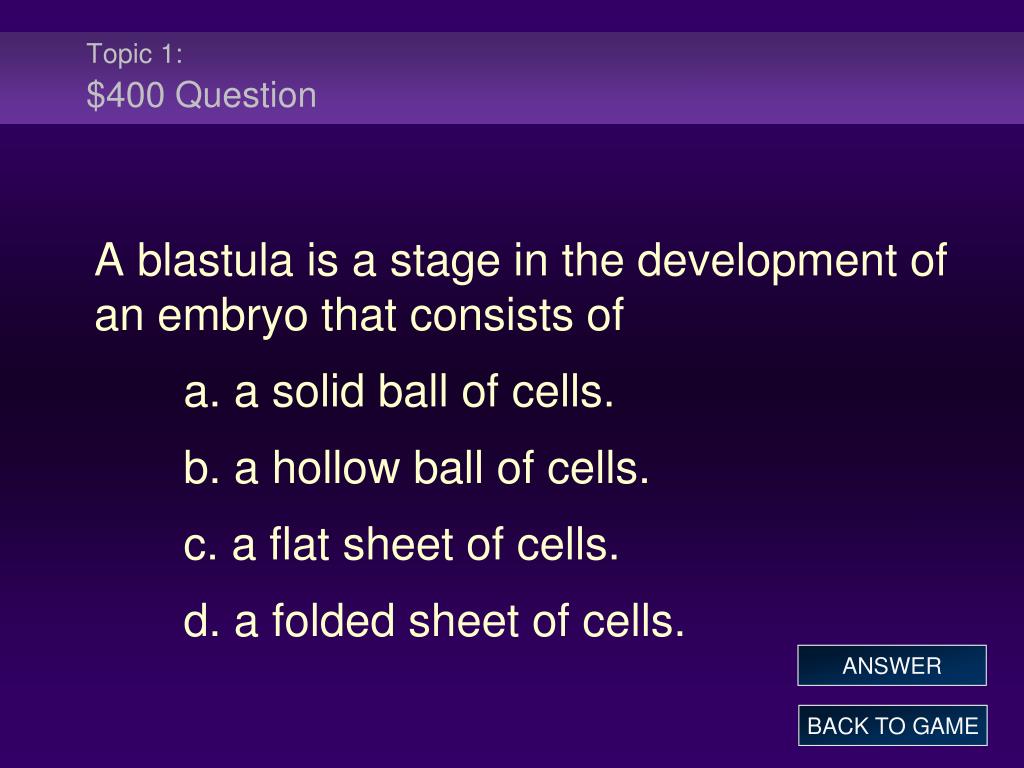The width and height of the screenshot is (1024, 768).
Task: Click the '$400 Question' heading
Action: (x=202, y=95)
